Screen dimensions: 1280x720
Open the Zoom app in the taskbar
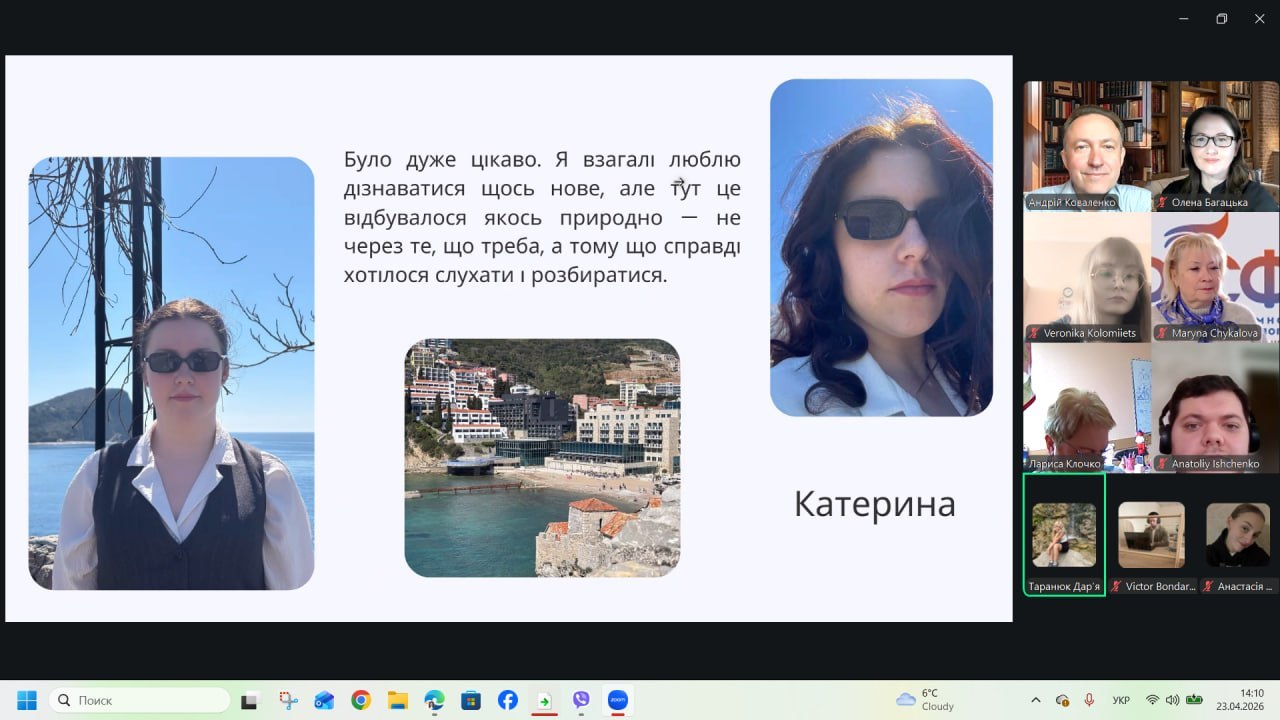[x=617, y=700]
